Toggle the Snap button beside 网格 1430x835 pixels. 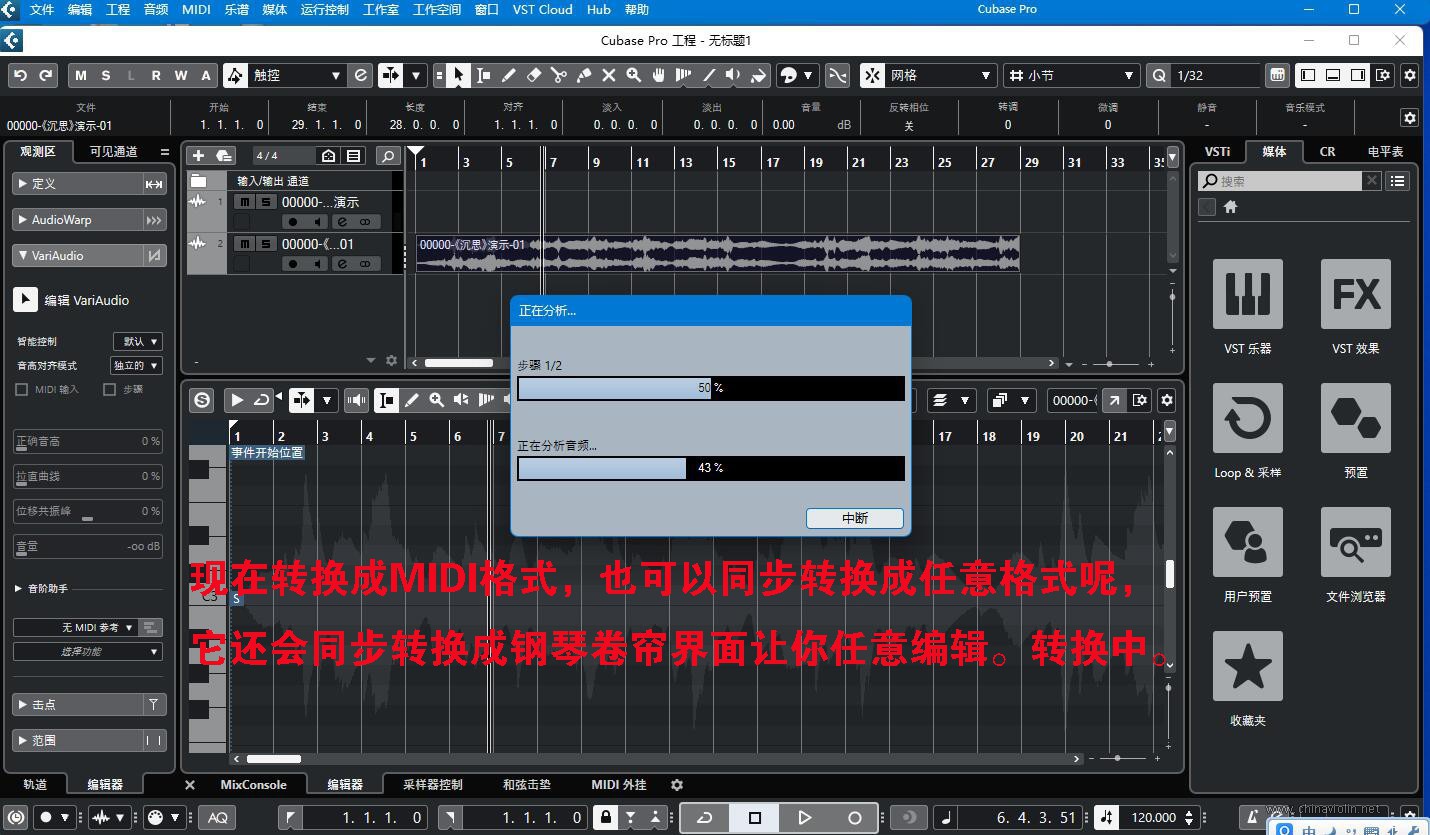click(872, 75)
